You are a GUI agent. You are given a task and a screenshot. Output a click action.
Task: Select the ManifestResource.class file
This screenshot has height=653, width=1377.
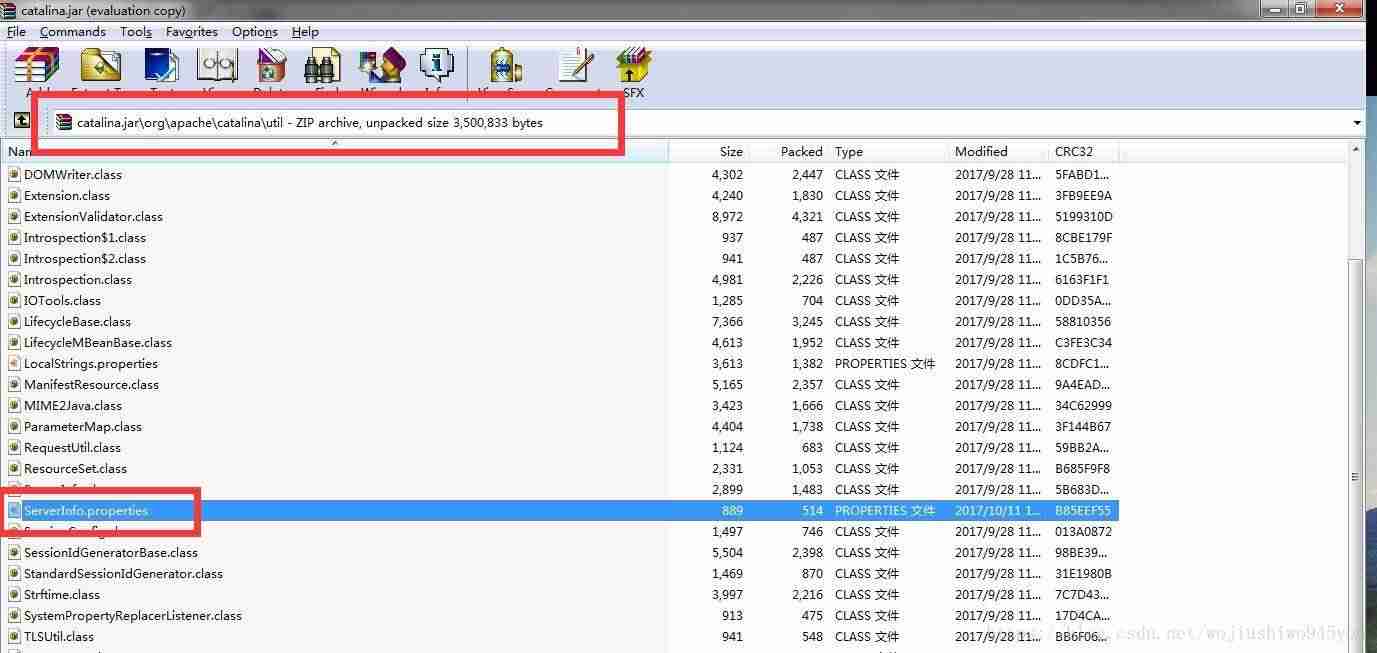click(91, 384)
